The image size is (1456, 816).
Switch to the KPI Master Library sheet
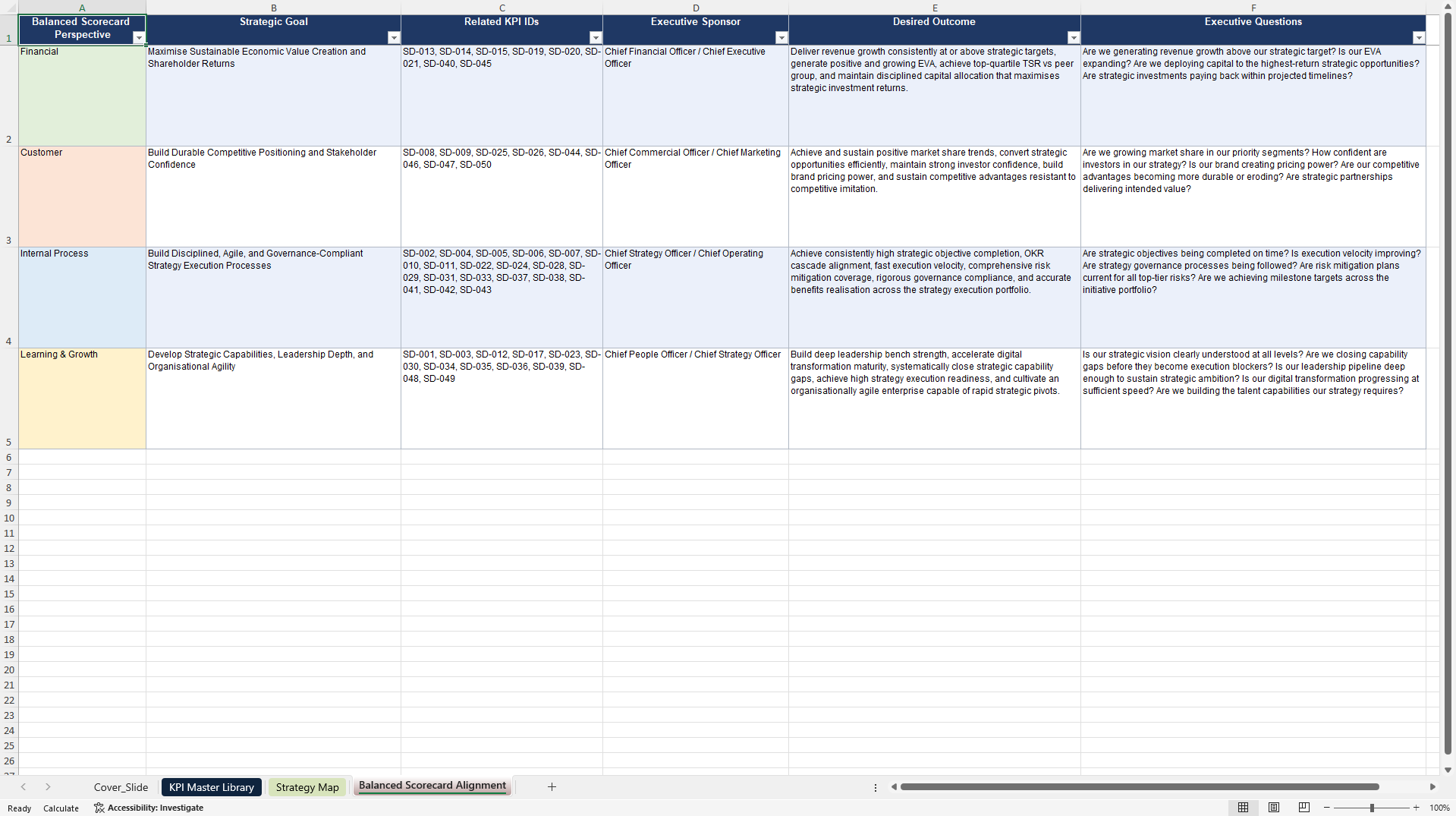[x=212, y=787]
